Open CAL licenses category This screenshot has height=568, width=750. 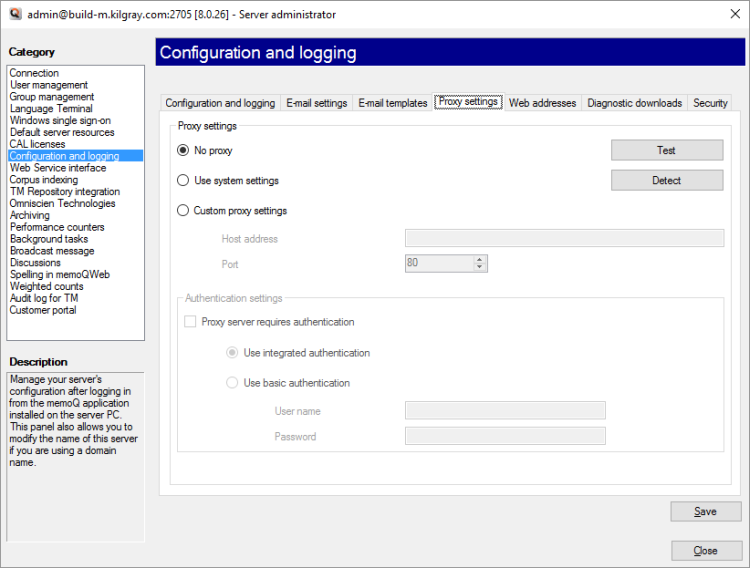point(38,144)
